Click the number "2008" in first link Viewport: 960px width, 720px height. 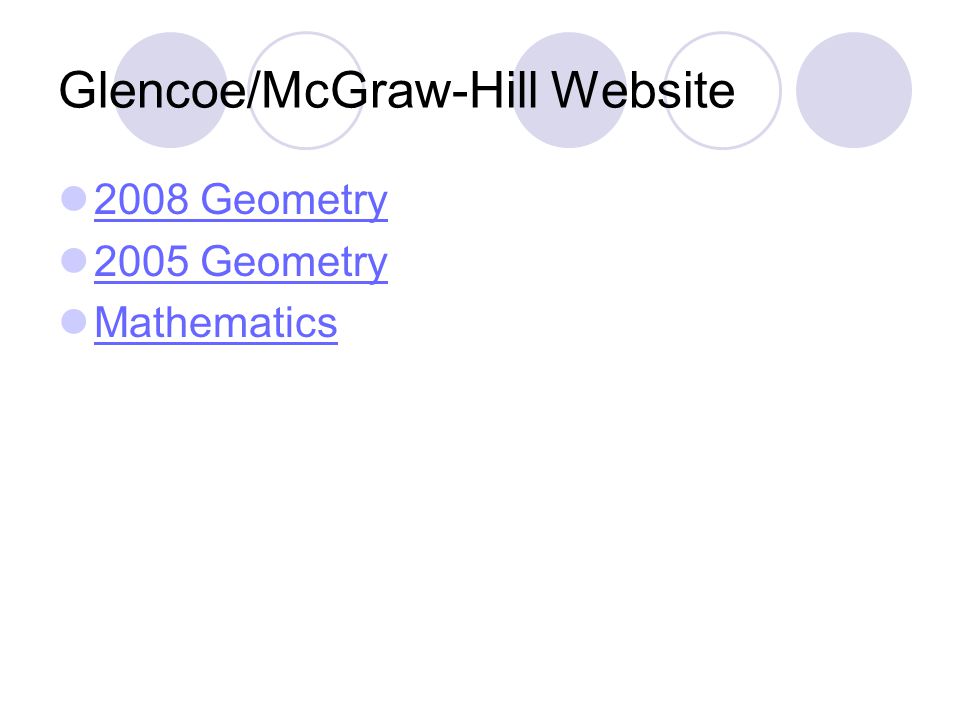pos(141,199)
